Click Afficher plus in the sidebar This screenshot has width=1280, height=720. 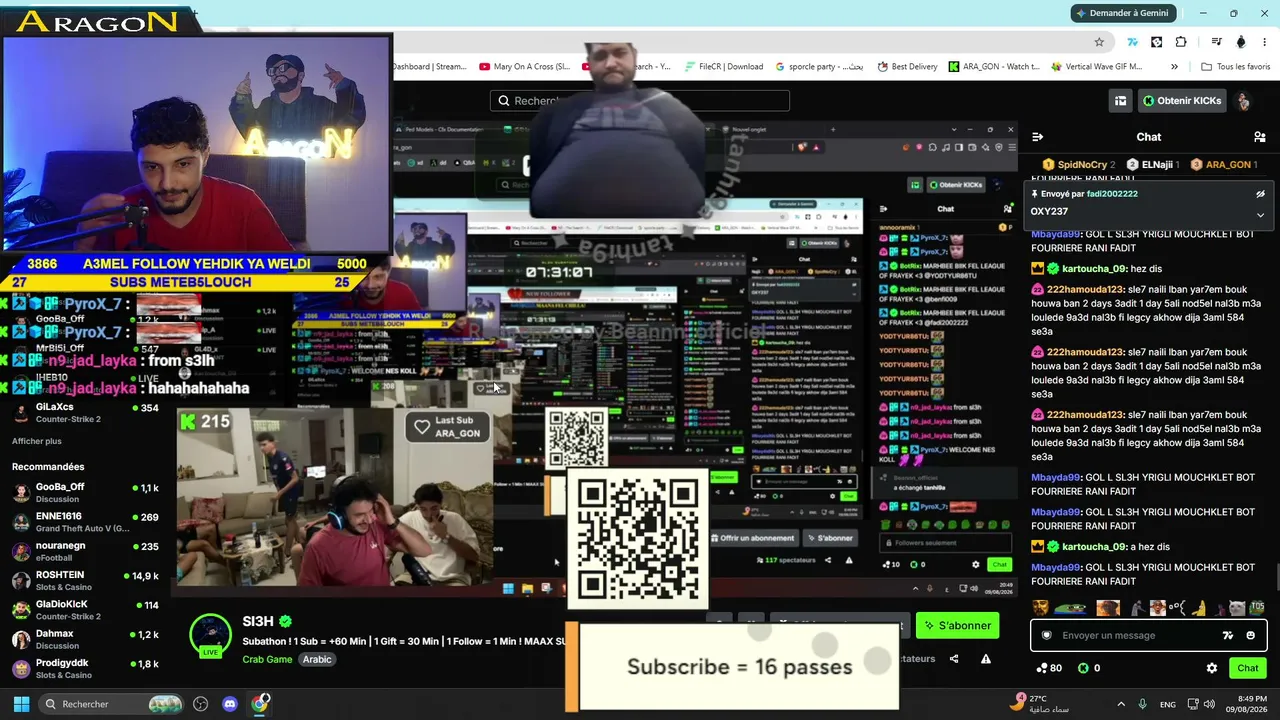click(x=37, y=441)
